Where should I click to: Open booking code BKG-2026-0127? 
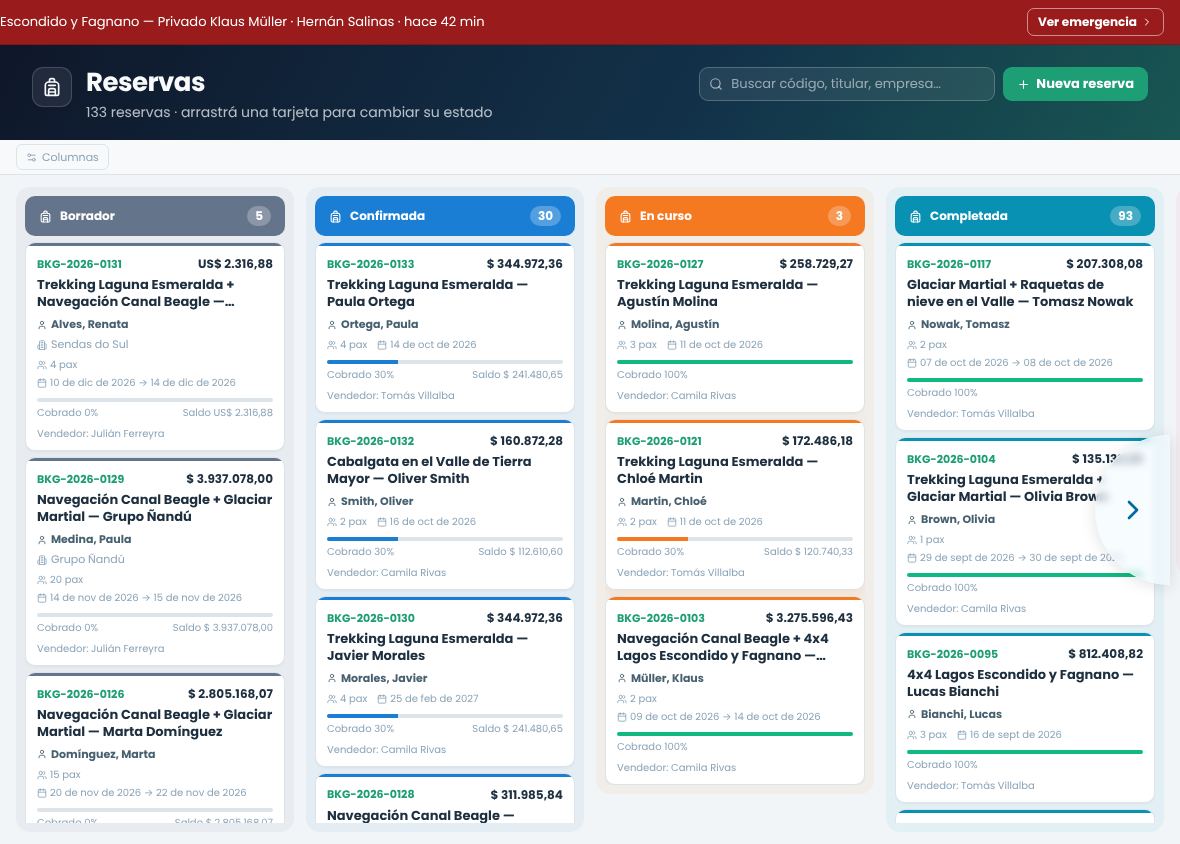point(660,264)
